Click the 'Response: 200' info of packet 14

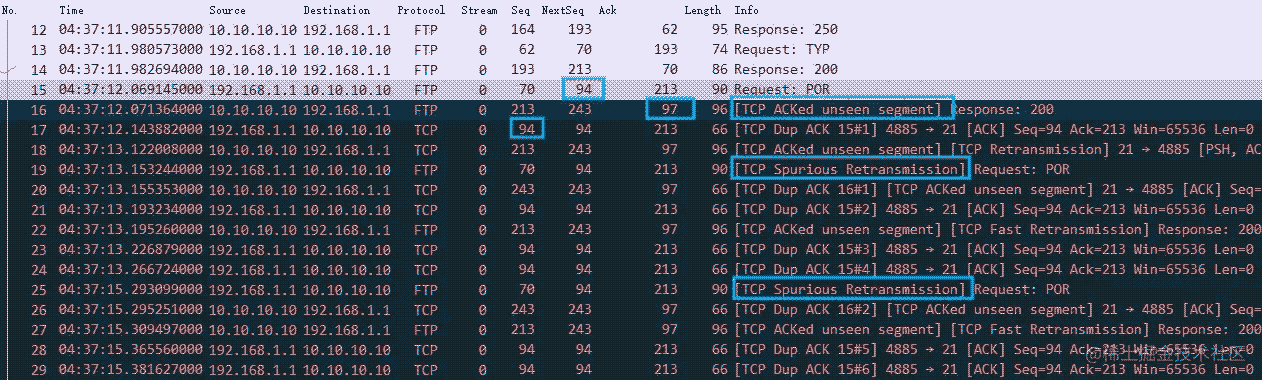(x=786, y=70)
